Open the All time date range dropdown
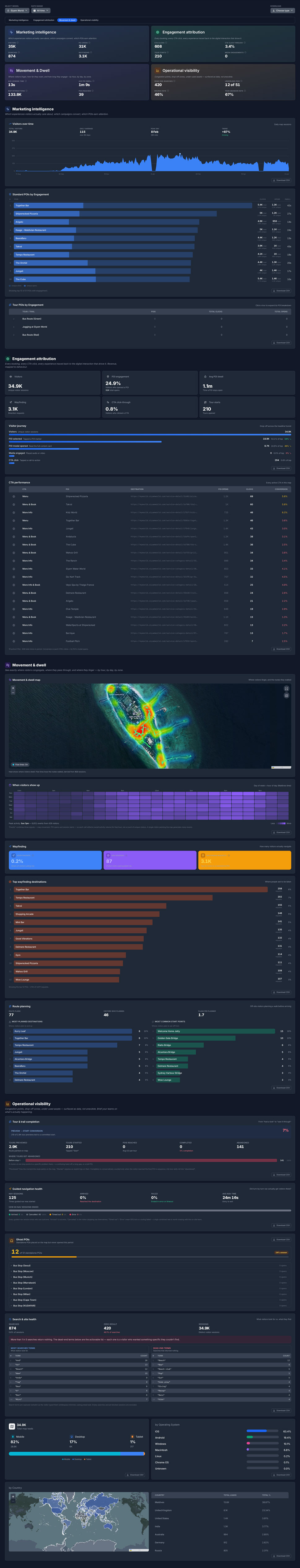The width and height of the screenshot is (300, 1568). 40,10
